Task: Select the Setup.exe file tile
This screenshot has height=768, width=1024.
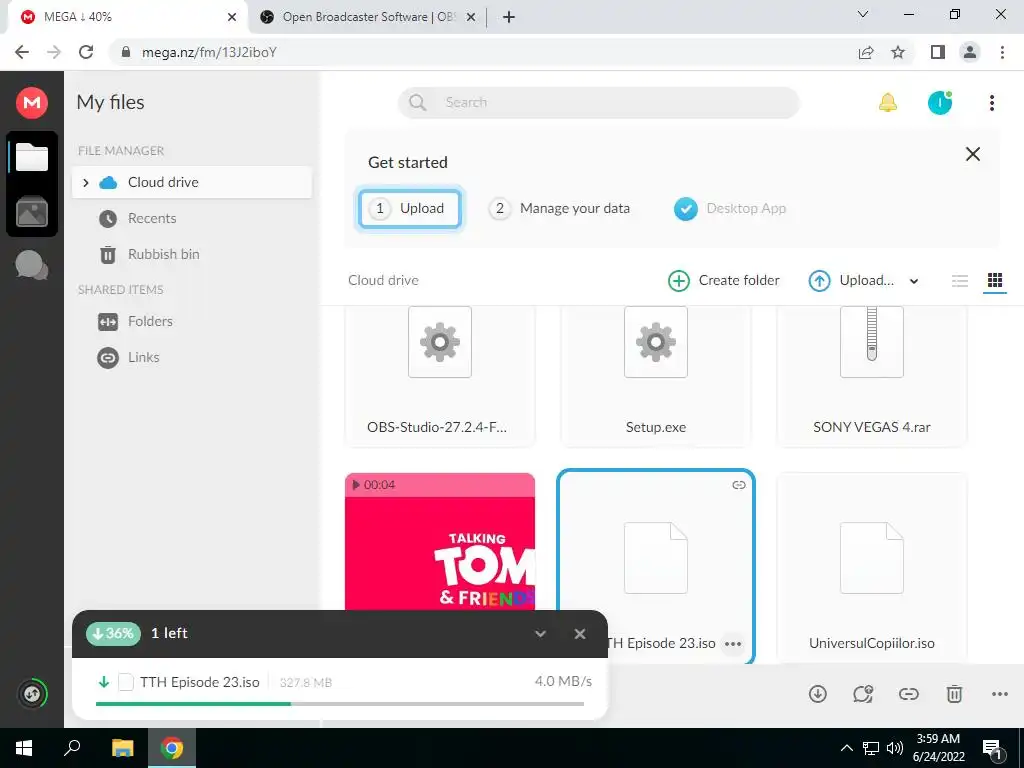Action: (656, 376)
